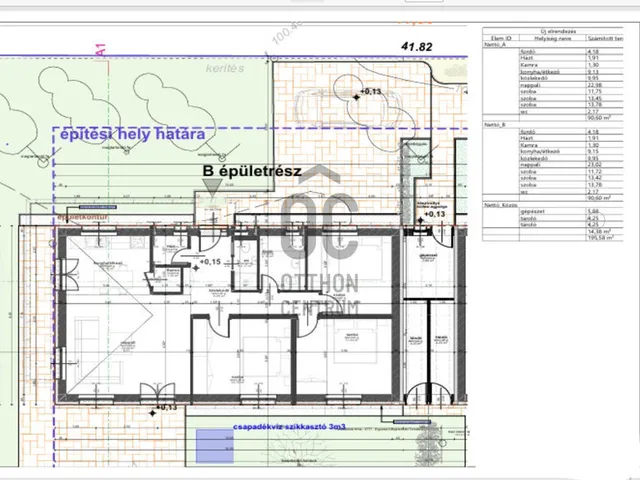Select the Nettó_B group row in table

pos(493,125)
